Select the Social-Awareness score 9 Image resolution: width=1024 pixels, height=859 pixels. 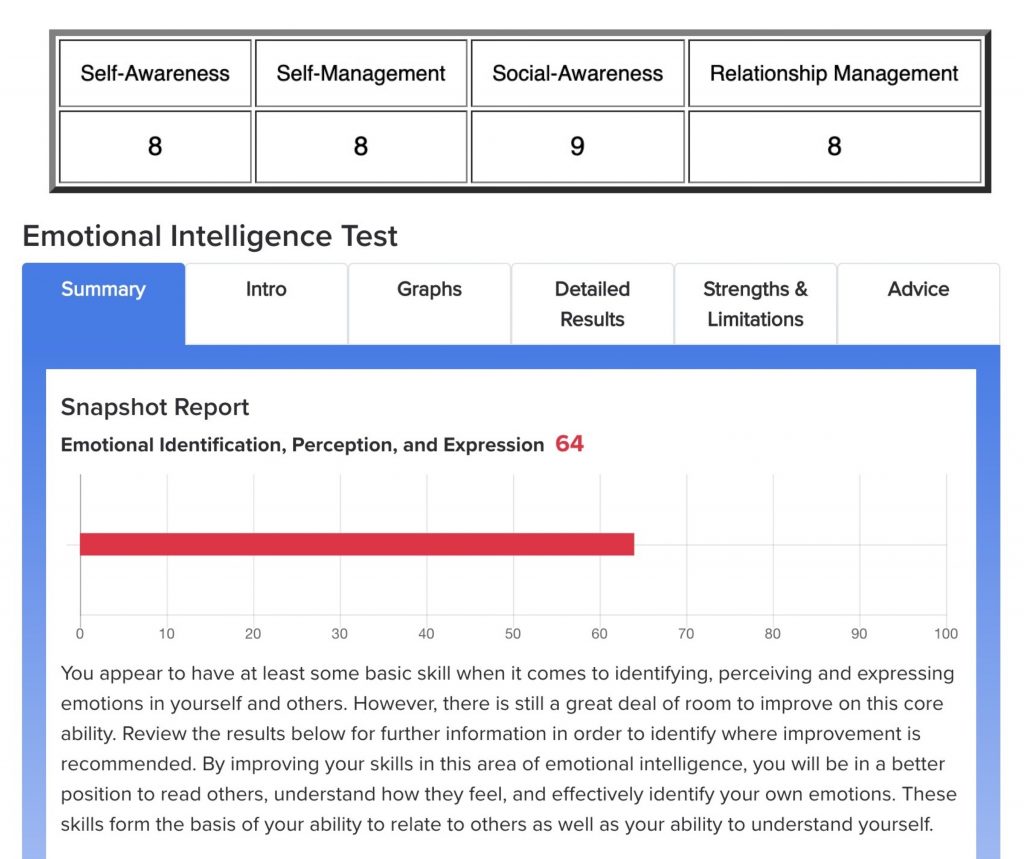click(x=577, y=146)
